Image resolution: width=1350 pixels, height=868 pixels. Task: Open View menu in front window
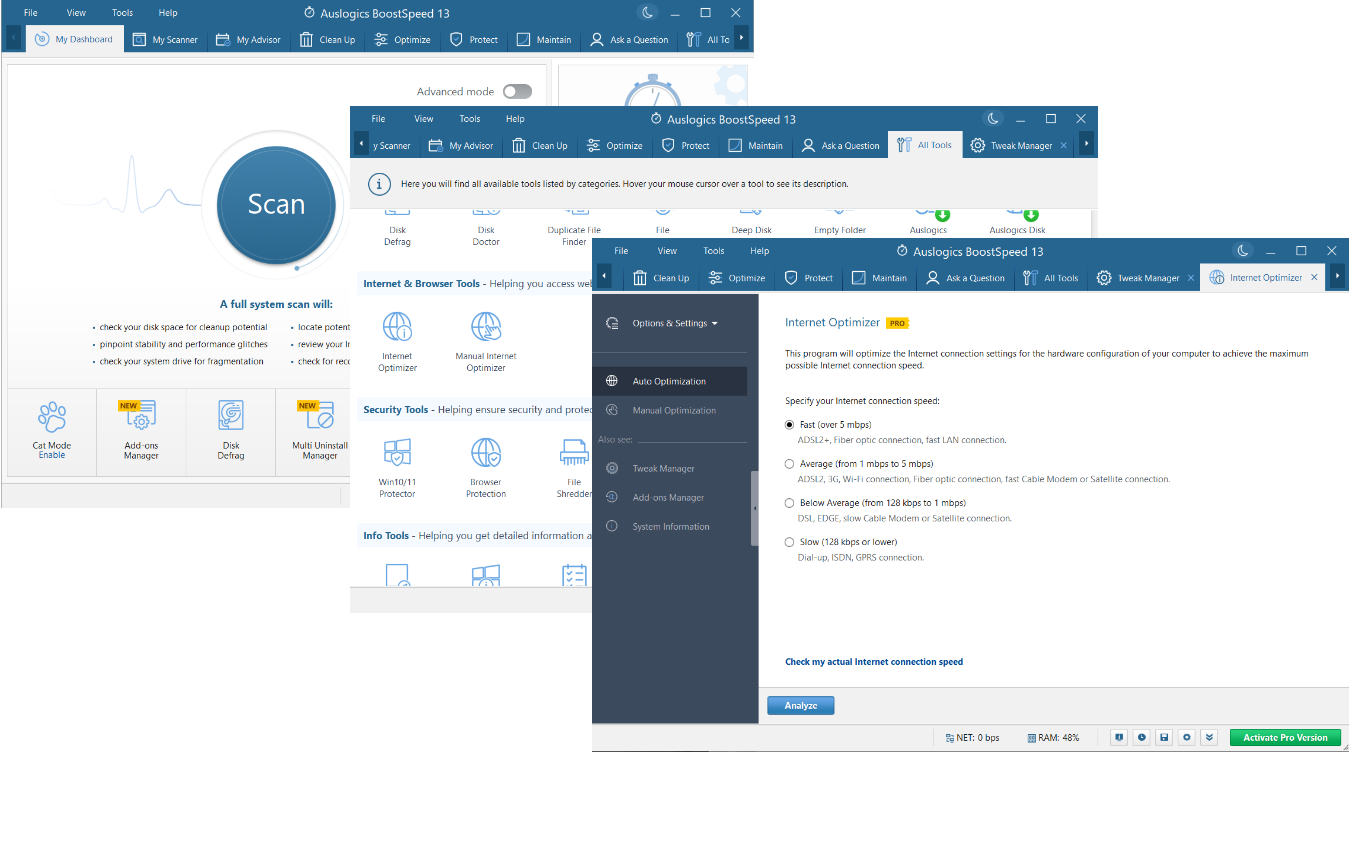click(x=667, y=251)
